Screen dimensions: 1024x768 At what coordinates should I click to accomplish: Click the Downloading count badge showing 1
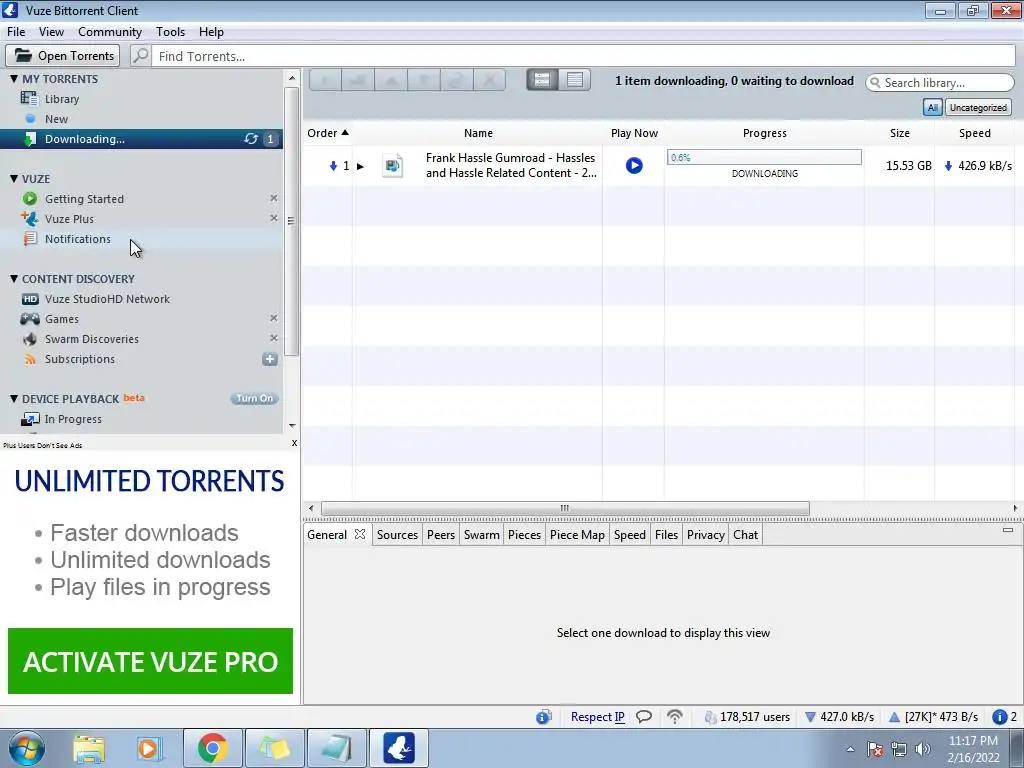270,138
